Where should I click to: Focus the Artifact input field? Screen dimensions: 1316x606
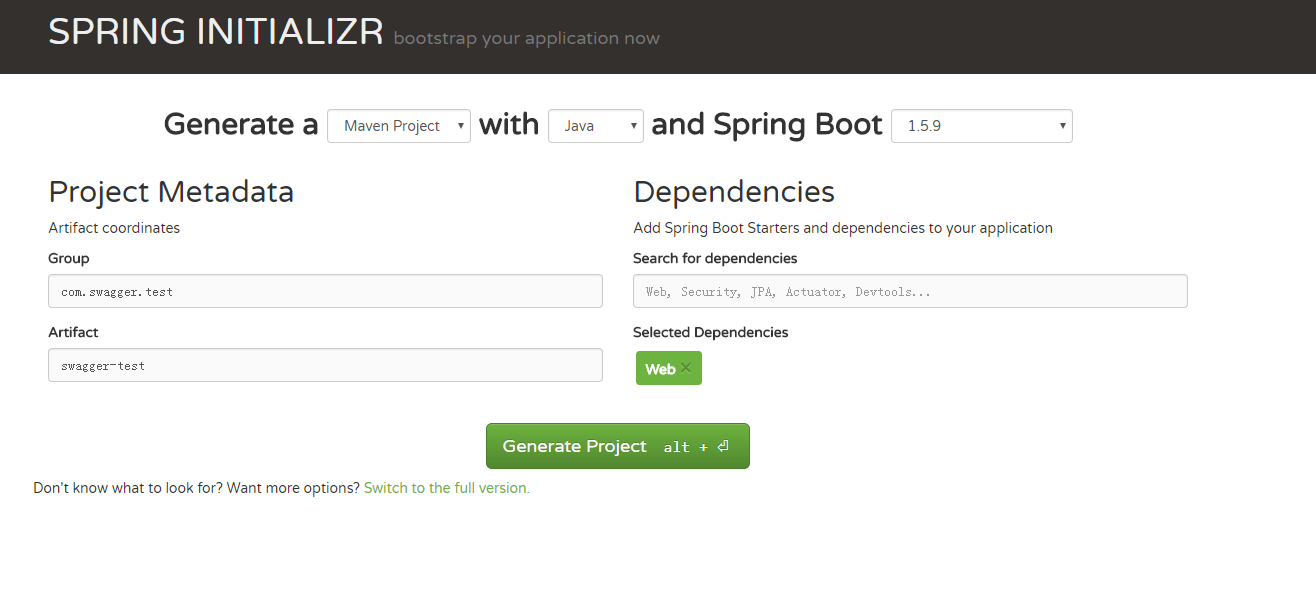[325, 365]
